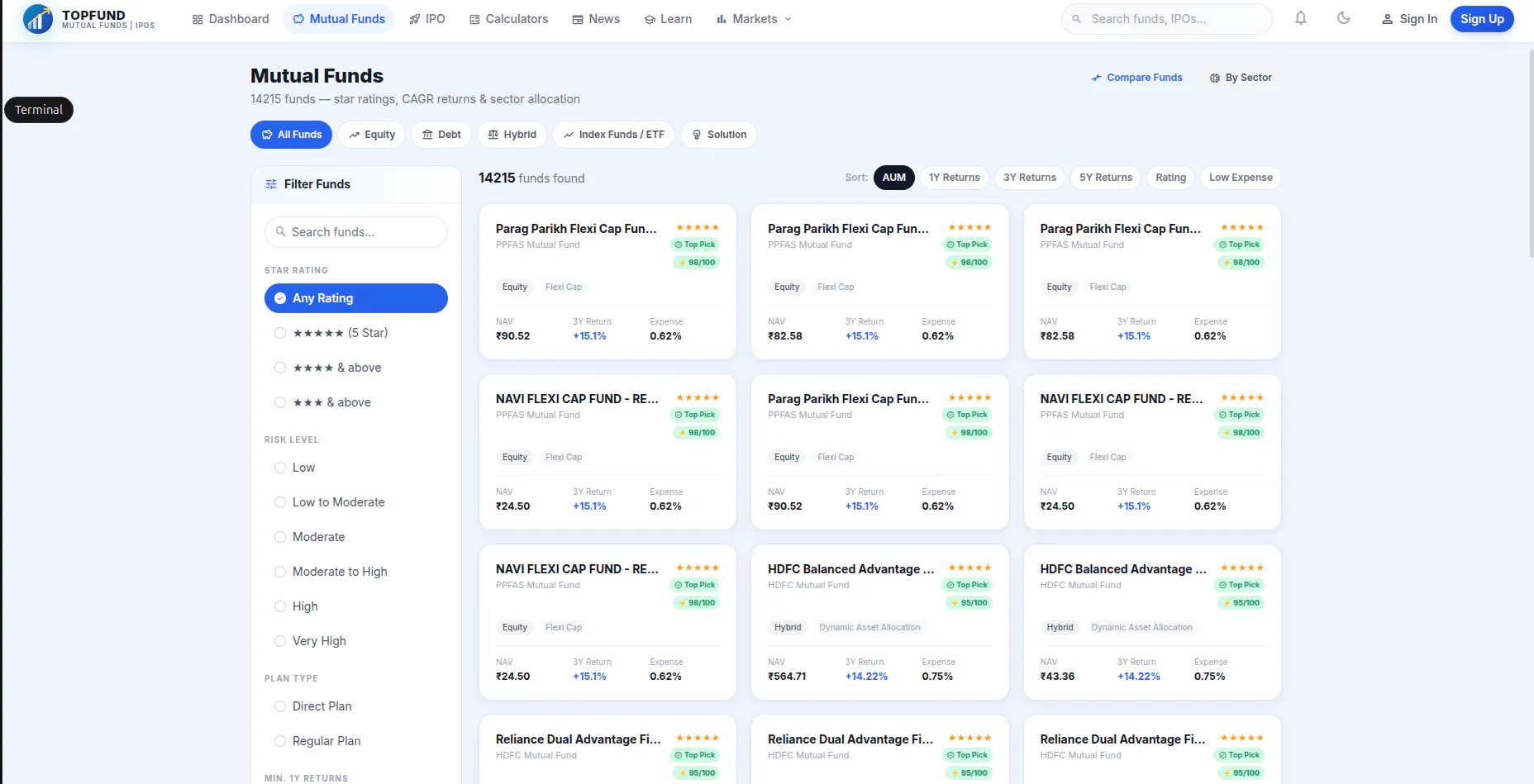Focus the filter Search funds input

[356, 232]
